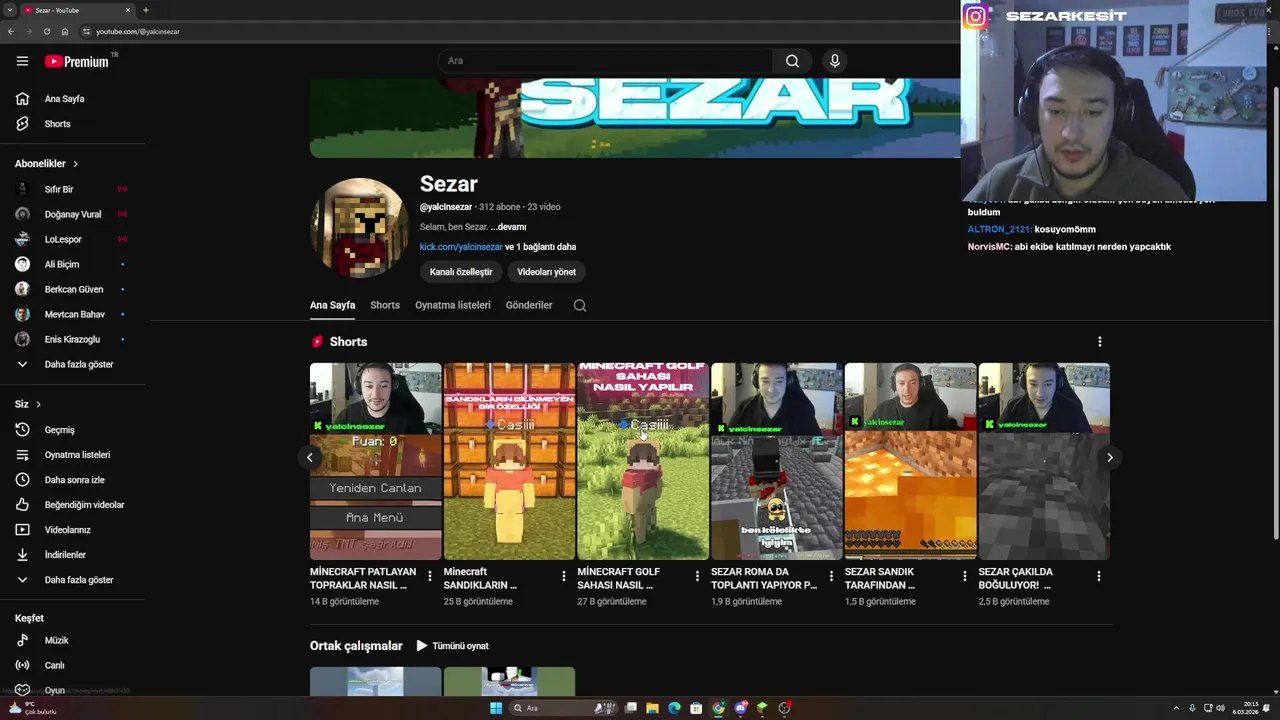1280x720 pixels.
Task: Open options for SEZAR ROMA DA TOPLANTI short
Action: tap(831, 576)
